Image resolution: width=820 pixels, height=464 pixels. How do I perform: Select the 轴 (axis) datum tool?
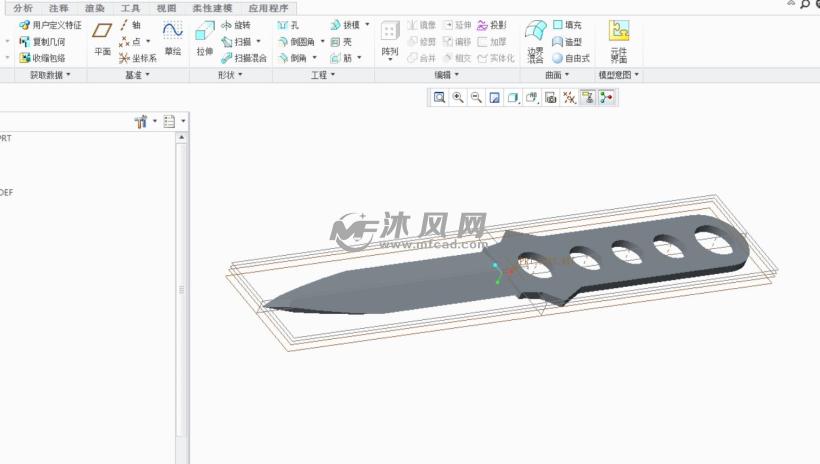pyautogui.click(x=130, y=25)
